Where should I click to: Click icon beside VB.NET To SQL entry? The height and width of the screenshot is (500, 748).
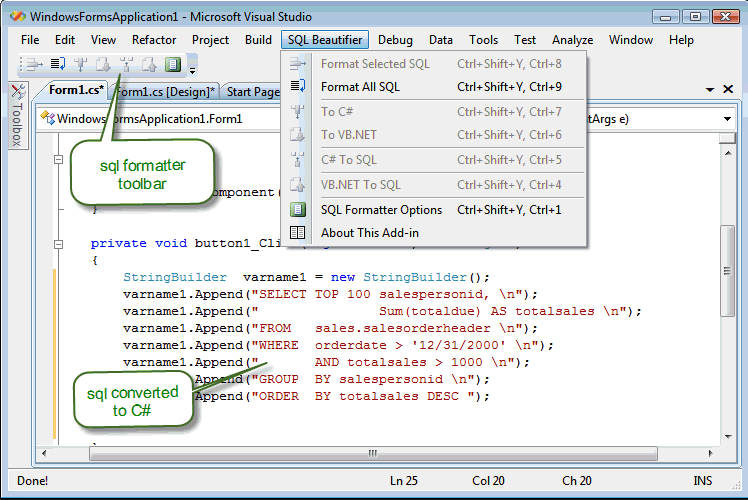click(x=298, y=185)
